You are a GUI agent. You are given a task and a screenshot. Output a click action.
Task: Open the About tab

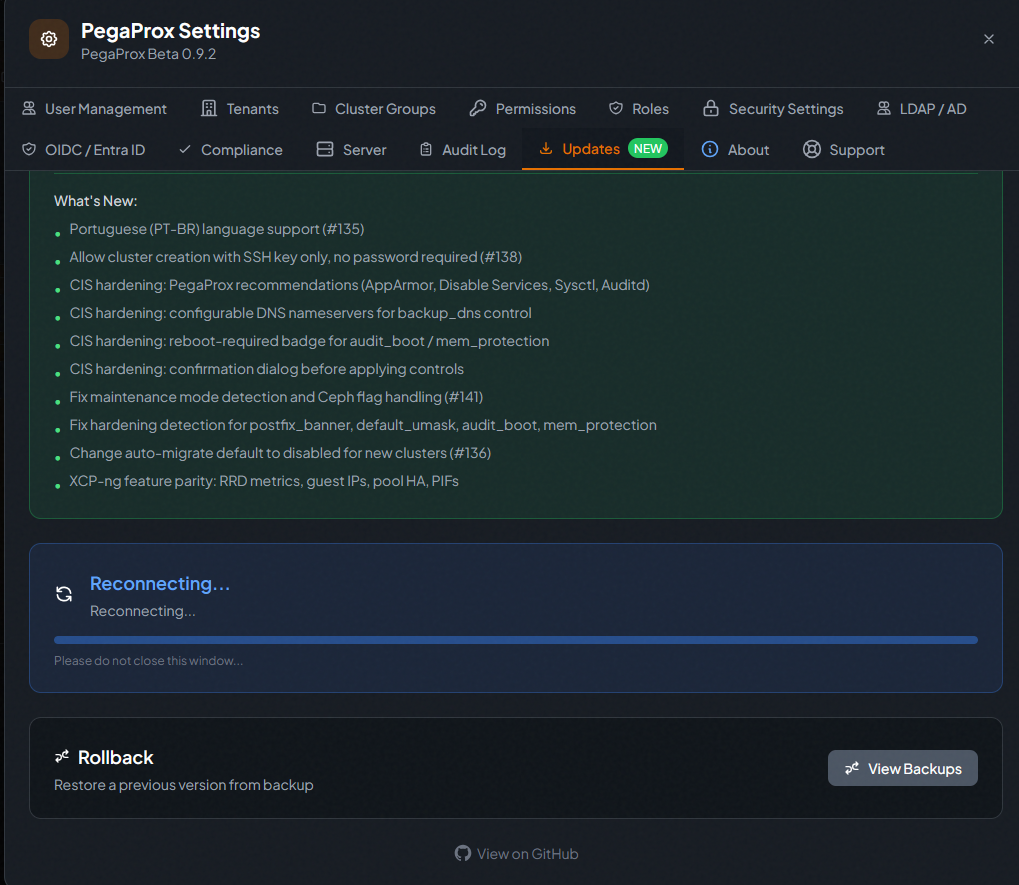point(735,149)
